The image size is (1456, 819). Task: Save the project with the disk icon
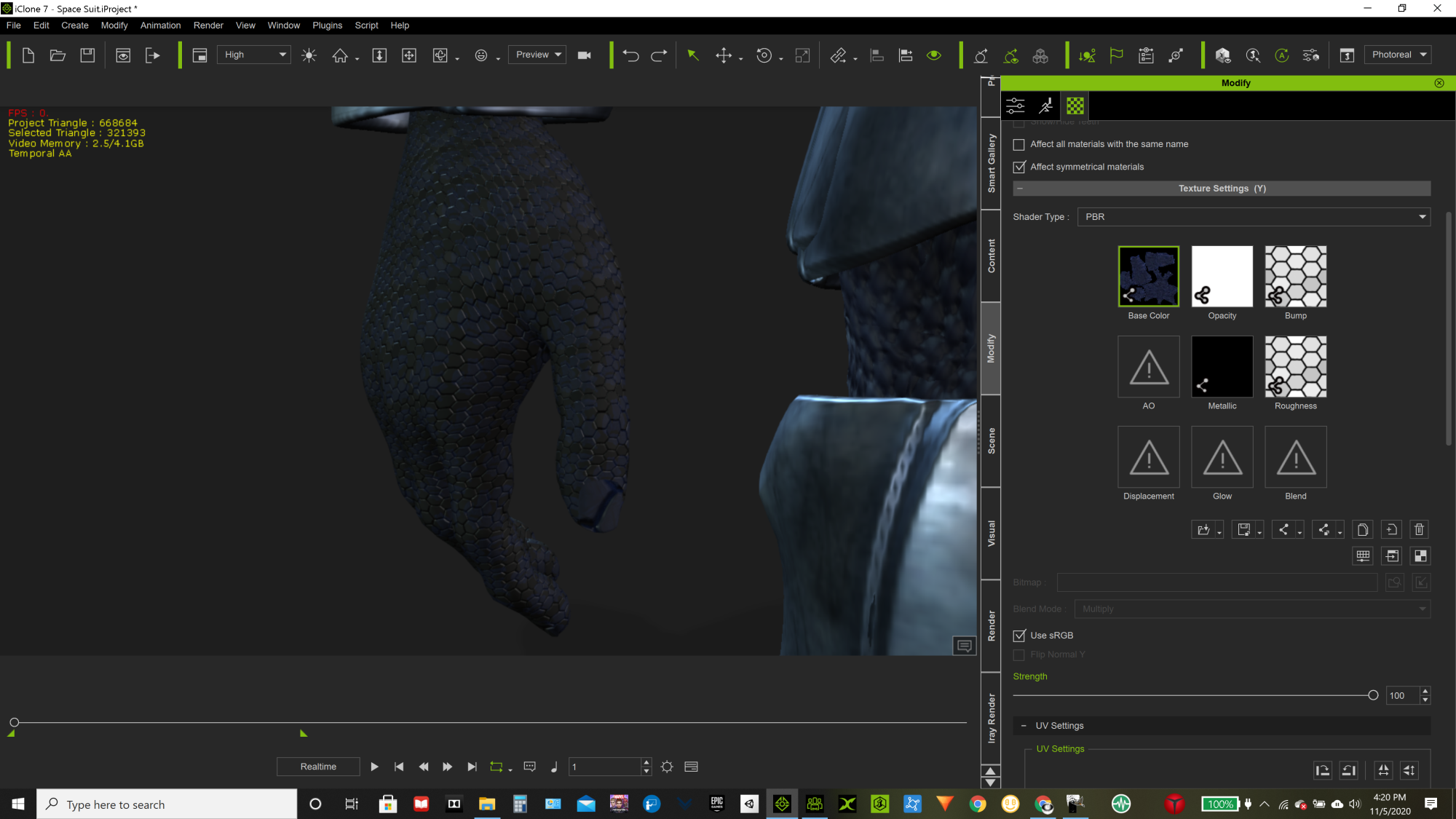tap(87, 55)
